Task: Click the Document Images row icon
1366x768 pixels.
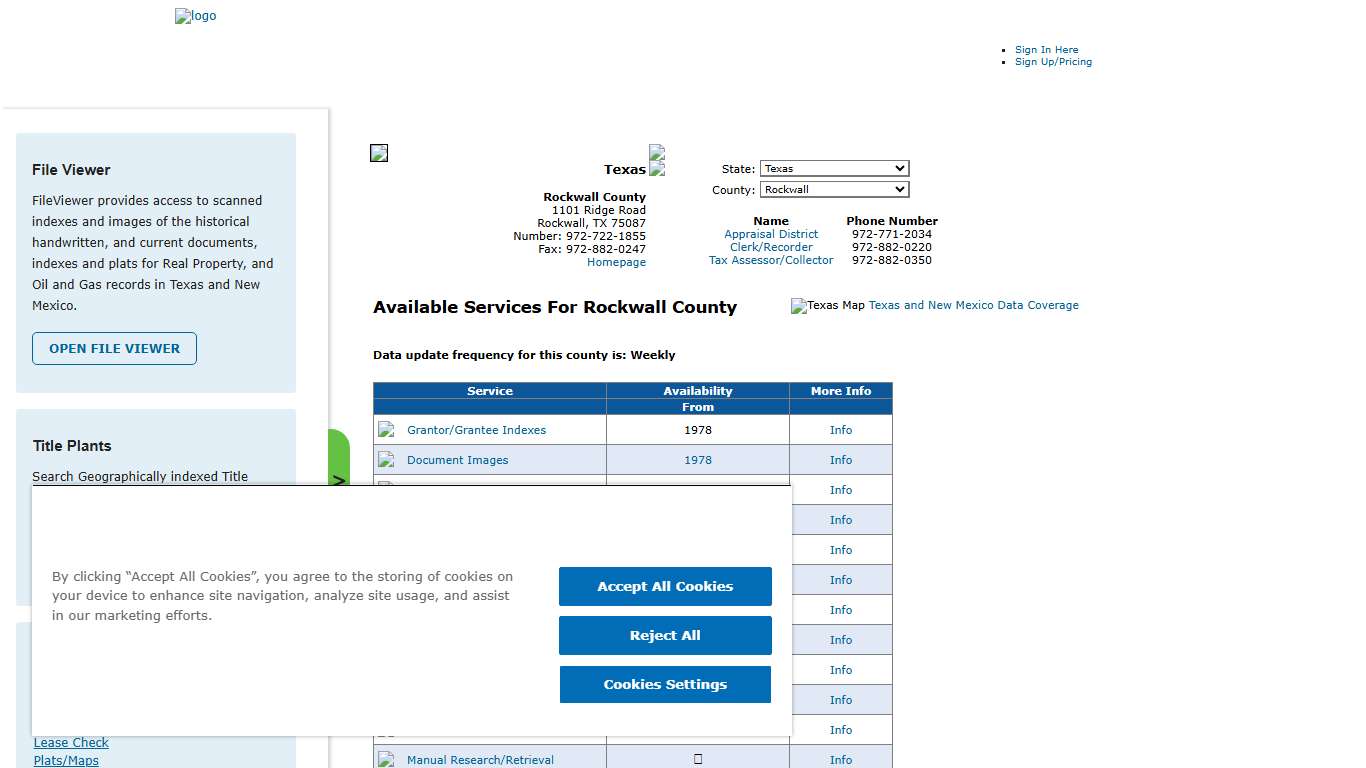Action: coord(386,459)
